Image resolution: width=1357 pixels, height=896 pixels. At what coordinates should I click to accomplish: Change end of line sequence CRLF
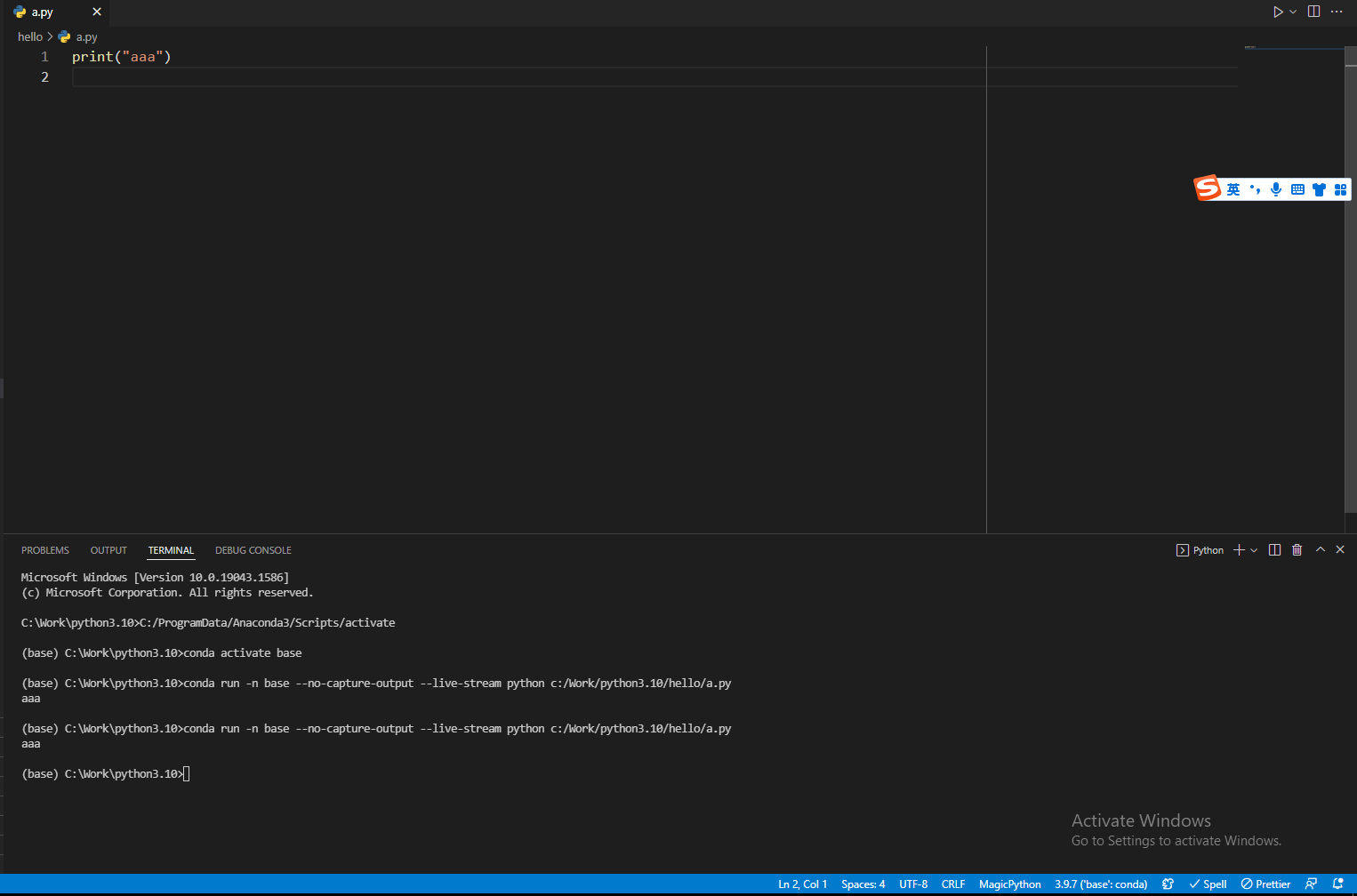coord(953,884)
